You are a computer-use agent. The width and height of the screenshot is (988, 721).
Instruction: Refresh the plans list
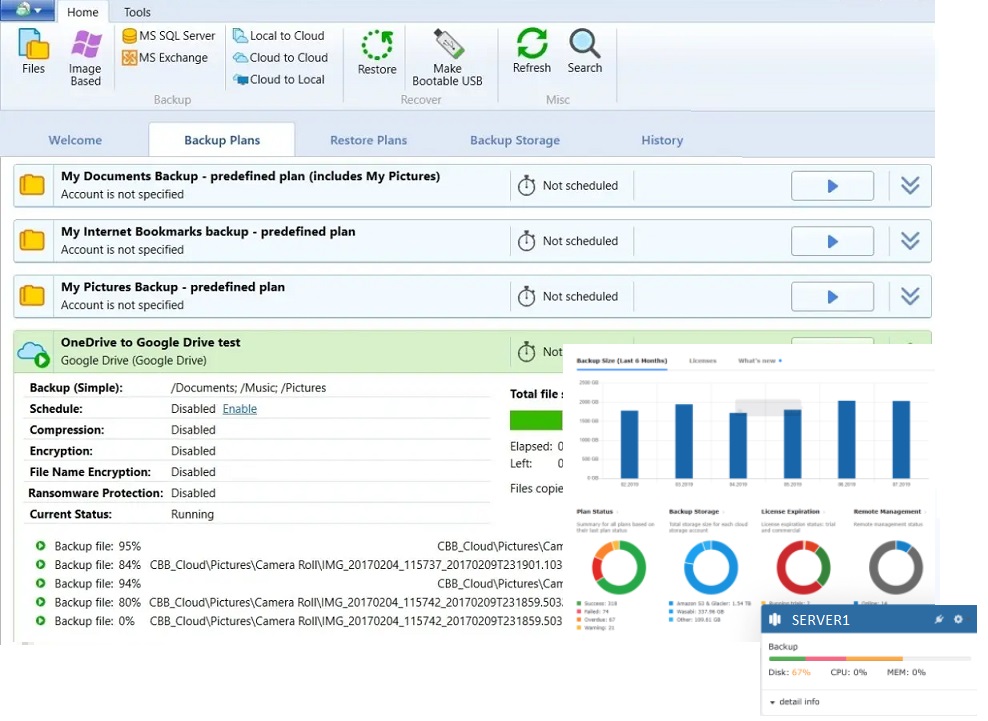click(x=532, y=51)
